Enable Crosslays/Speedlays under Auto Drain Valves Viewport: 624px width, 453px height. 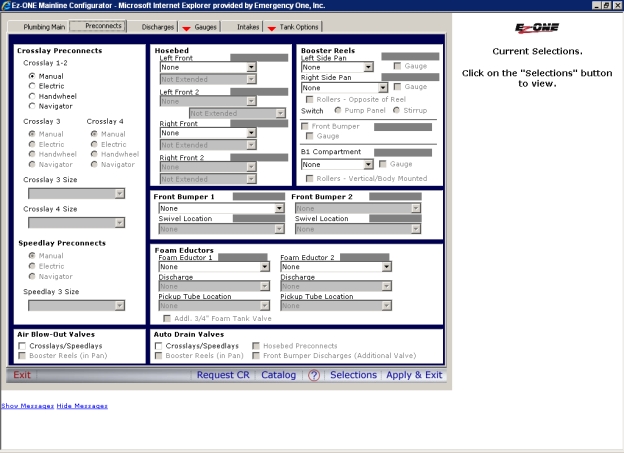click(x=159, y=346)
